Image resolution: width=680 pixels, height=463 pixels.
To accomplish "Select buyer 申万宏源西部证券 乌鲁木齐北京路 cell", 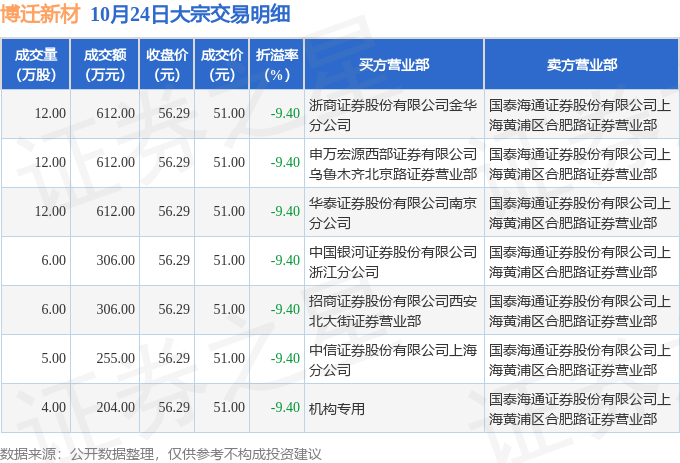I will pos(394,163).
